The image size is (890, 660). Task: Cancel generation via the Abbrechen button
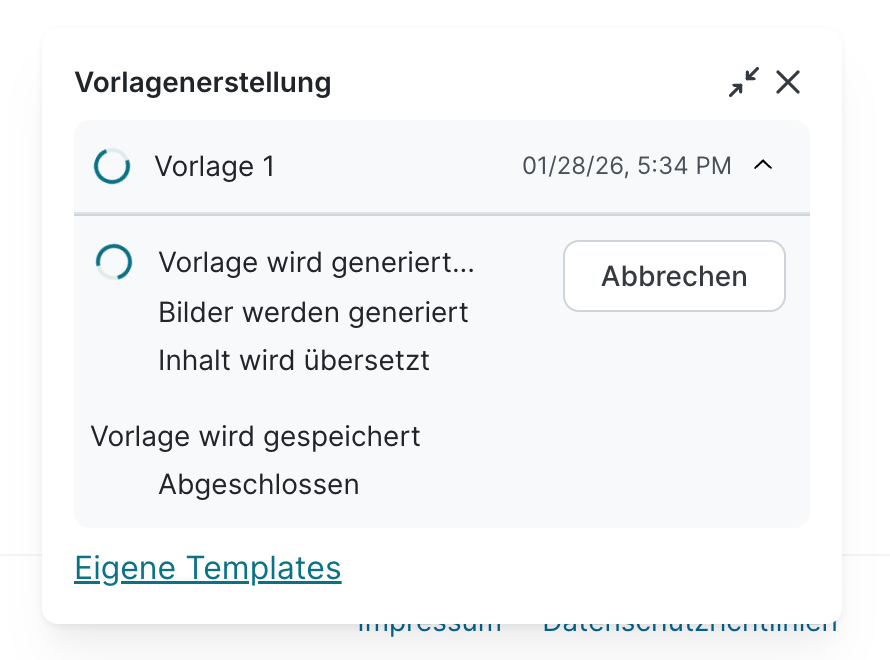pyautogui.click(x=673, y=276)
